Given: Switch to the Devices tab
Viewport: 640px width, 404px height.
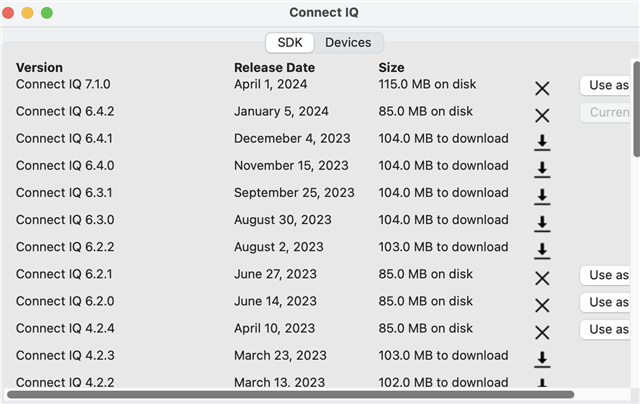Looking at the screenshot, I should pyautogui.click(x=348, y=43).
